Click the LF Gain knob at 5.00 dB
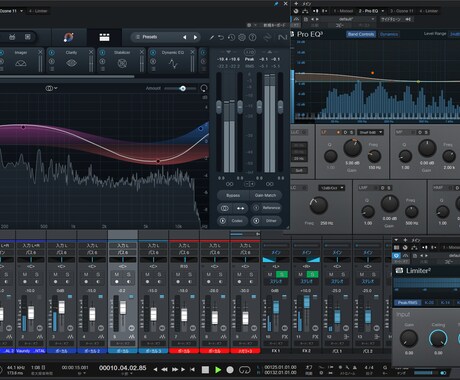This screenshot has width=460, height=380. [x=352, y=148]
